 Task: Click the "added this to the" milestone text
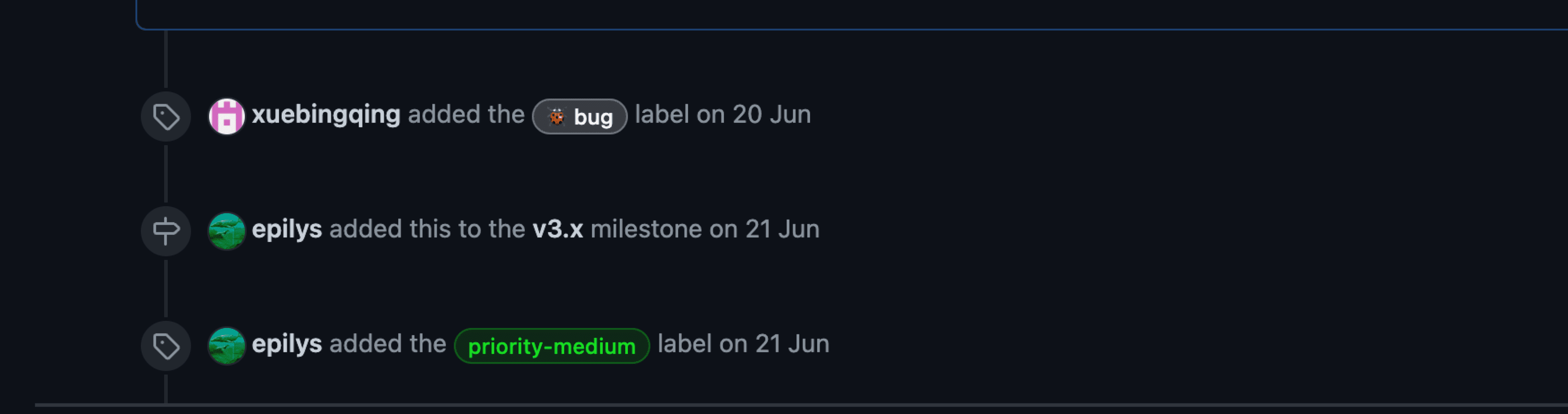427,229
